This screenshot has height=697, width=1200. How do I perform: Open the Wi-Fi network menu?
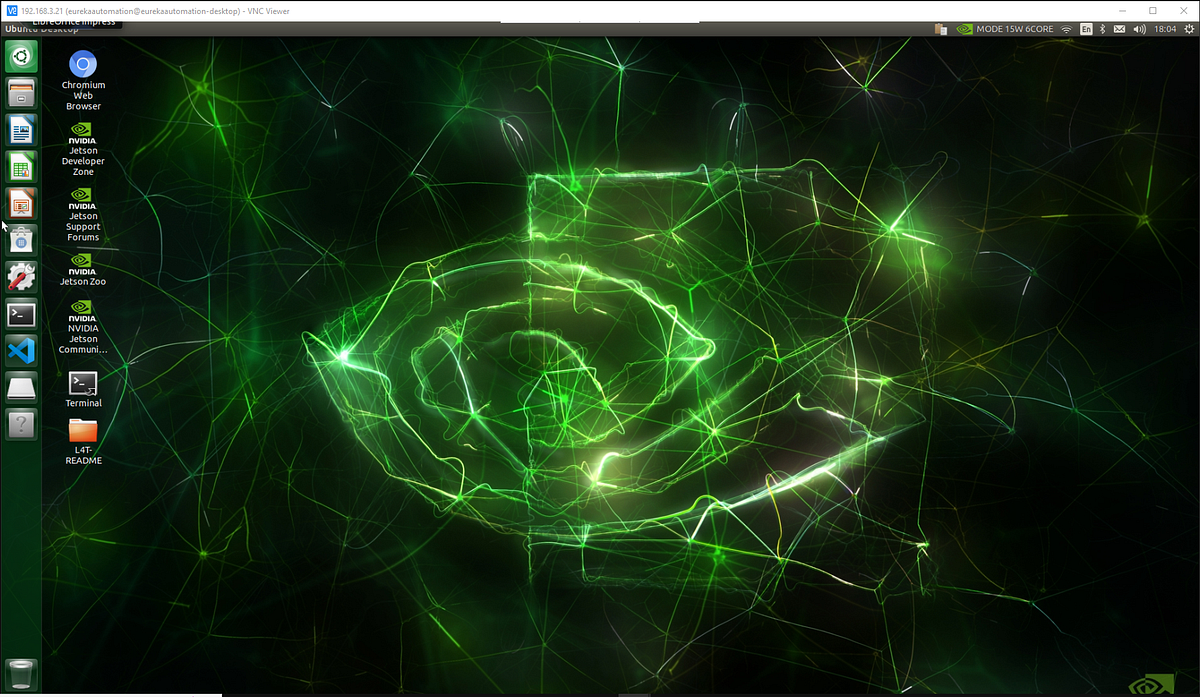tap(1066, 29)
